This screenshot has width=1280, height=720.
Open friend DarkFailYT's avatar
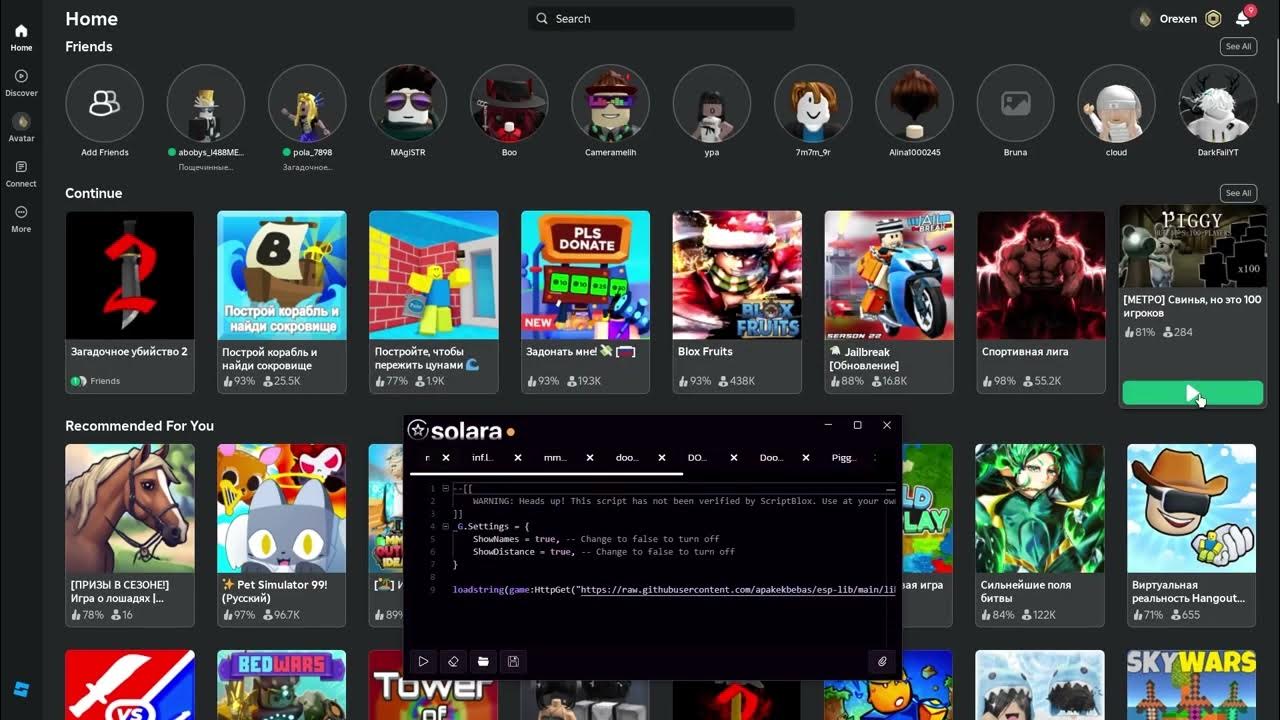1218,103
